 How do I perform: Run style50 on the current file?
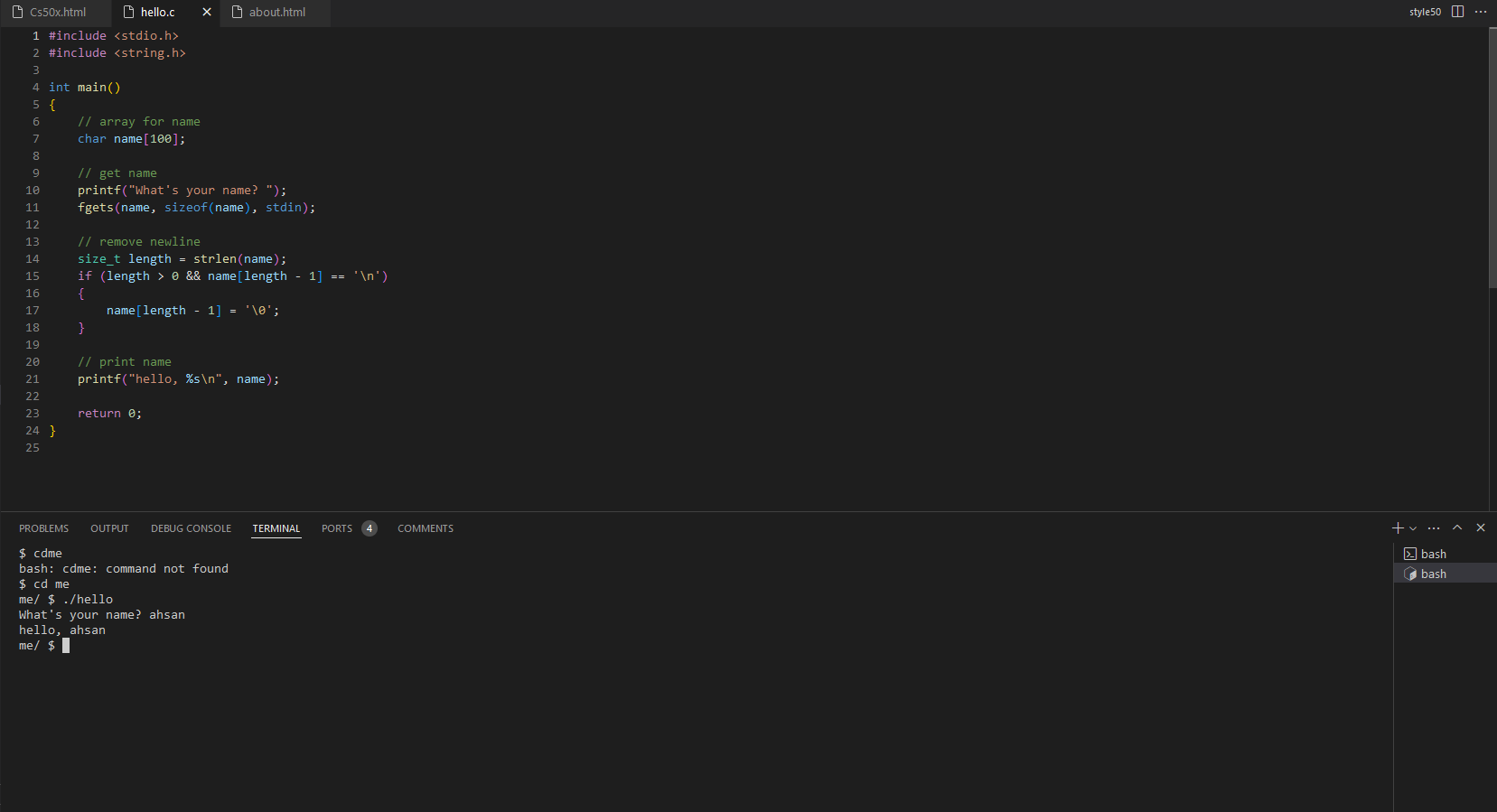(x=1425, y=12)
